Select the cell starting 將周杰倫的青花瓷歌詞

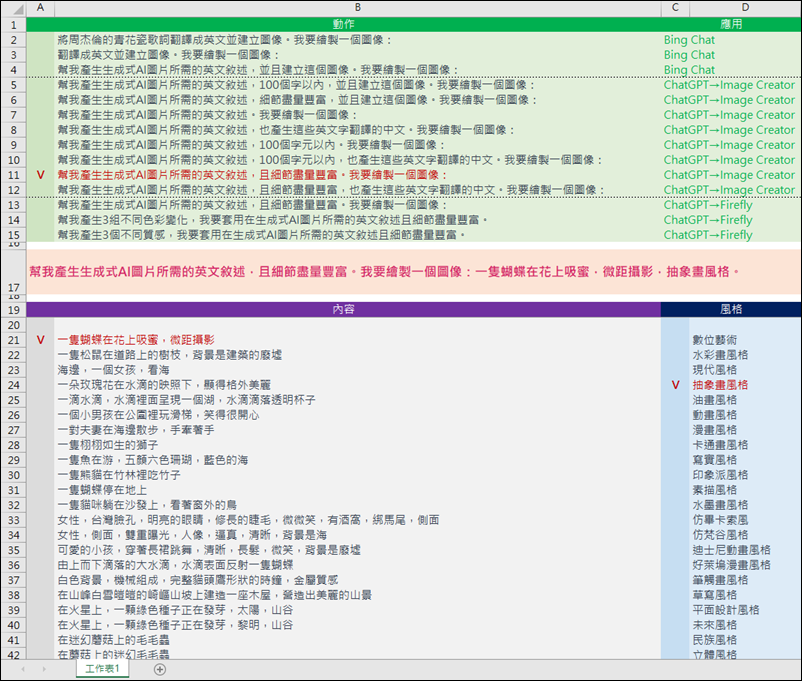pos(358,40)
